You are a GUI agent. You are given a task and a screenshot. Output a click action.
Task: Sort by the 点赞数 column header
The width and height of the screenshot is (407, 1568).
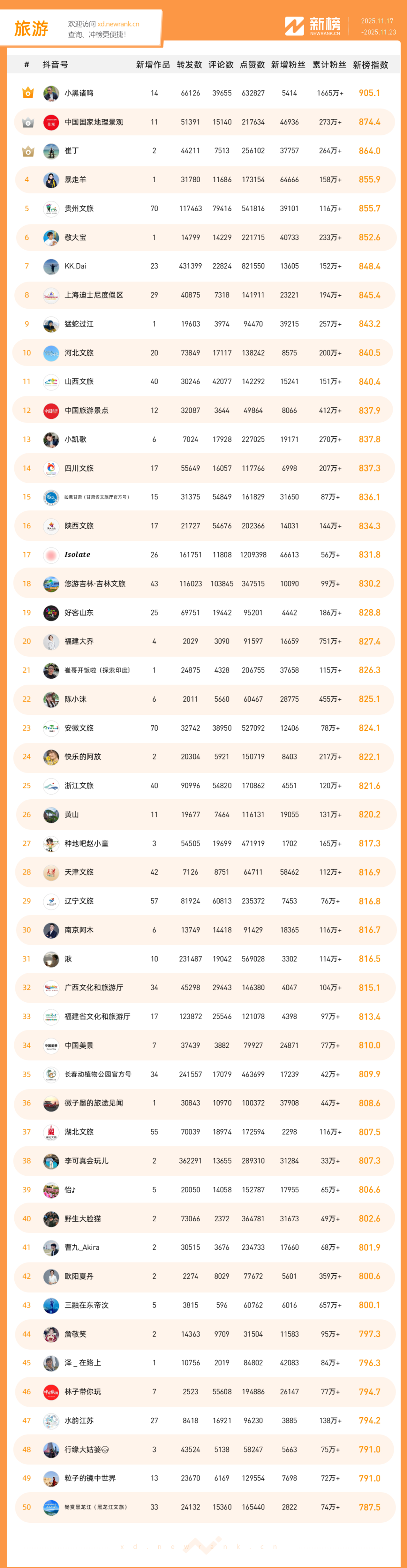pyautogui.click(x=252, y=65)
